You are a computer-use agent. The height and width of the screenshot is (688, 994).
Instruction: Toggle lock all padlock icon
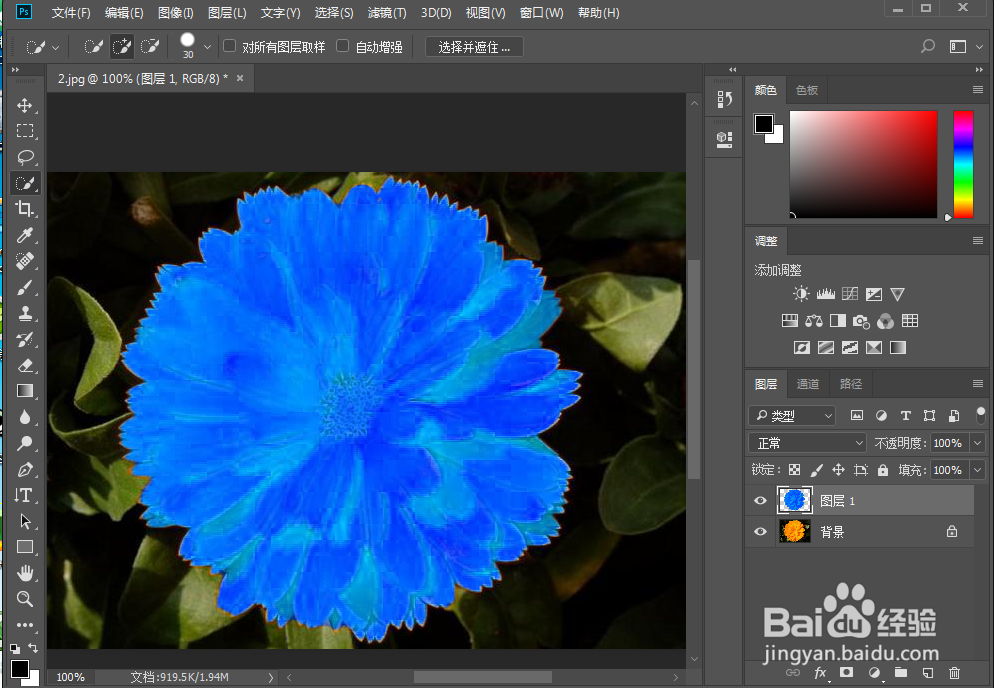click(x=883, y=470)
